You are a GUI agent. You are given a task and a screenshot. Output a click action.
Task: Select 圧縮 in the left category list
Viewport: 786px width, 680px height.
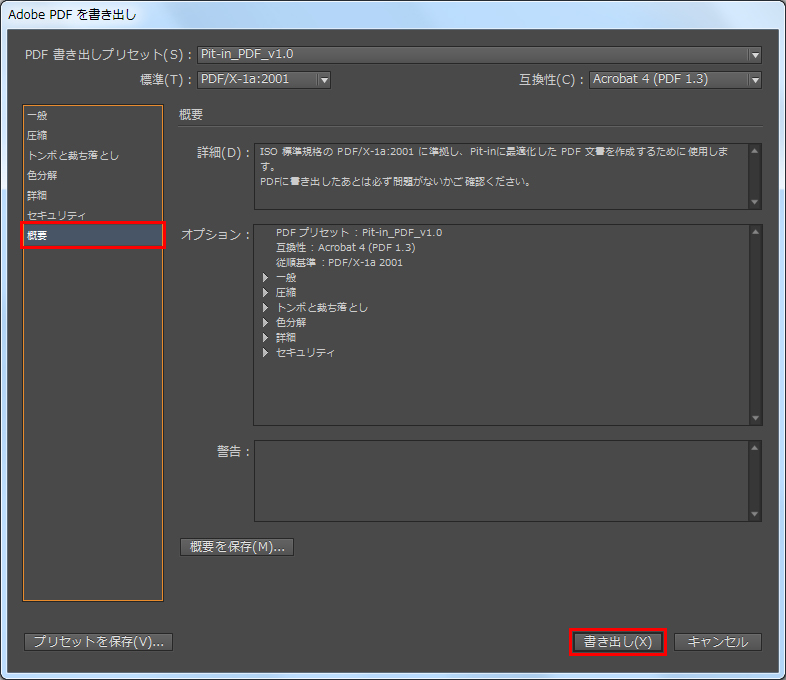tap(37, 136)
